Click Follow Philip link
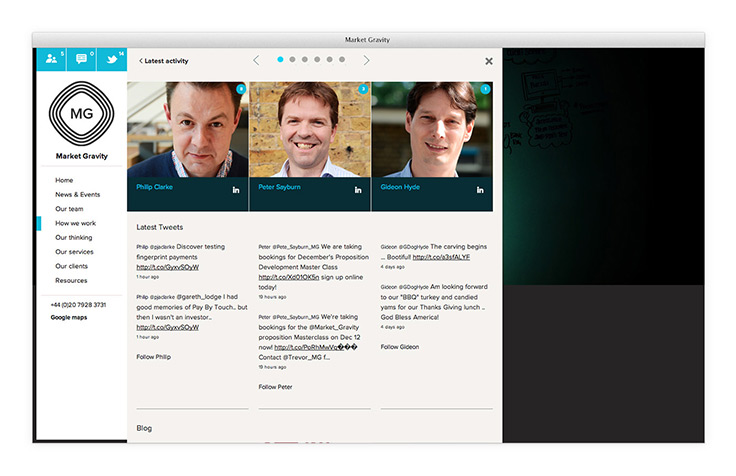 (x=153, y=357)
